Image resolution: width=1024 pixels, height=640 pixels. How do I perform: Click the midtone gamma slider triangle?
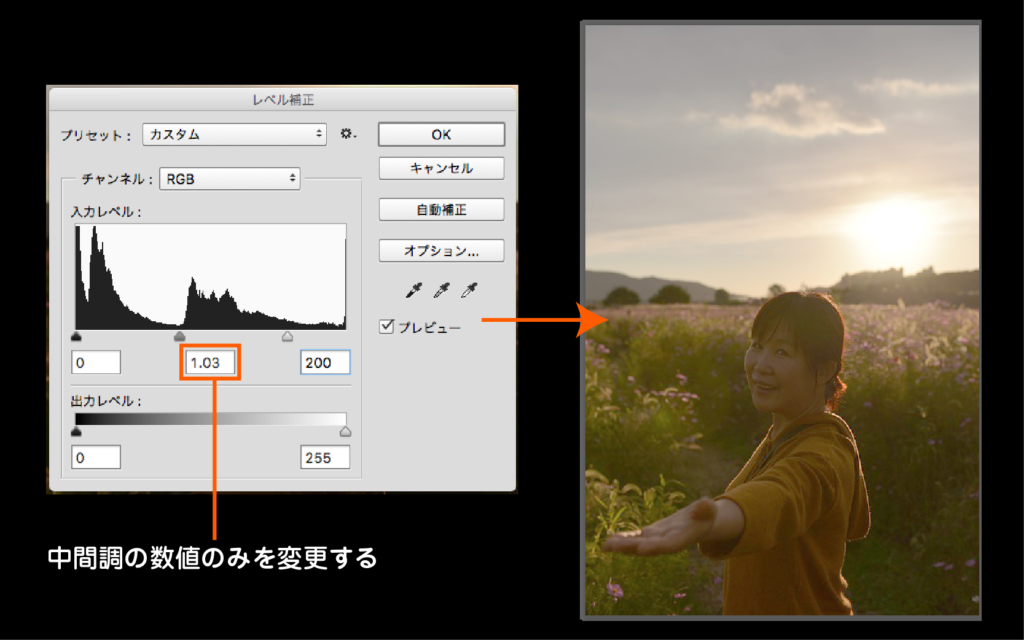(x=180, y=336)
